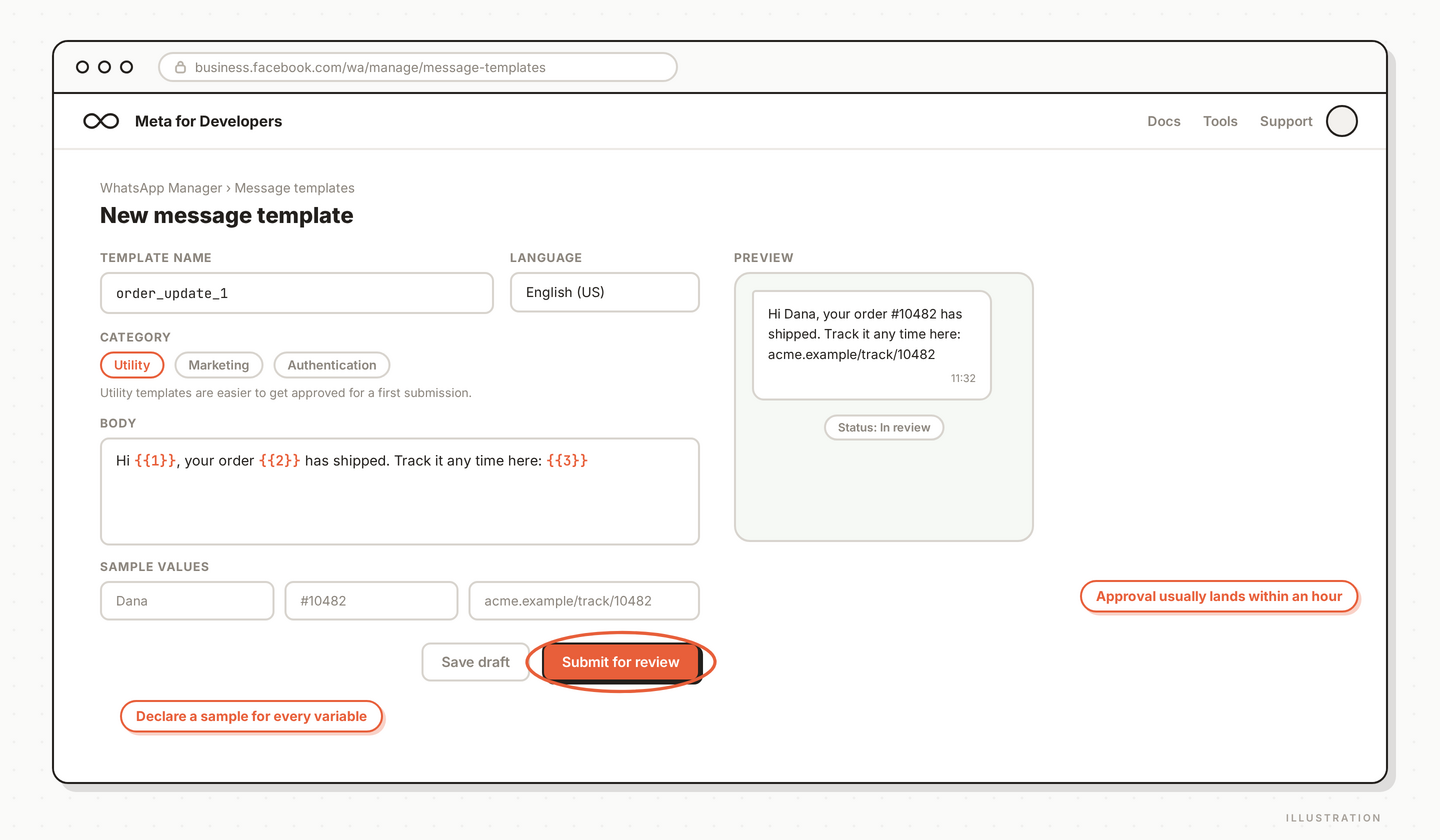1440x840 pixels.
Task: Select the Marketing category chip
Action: point(219,365)
